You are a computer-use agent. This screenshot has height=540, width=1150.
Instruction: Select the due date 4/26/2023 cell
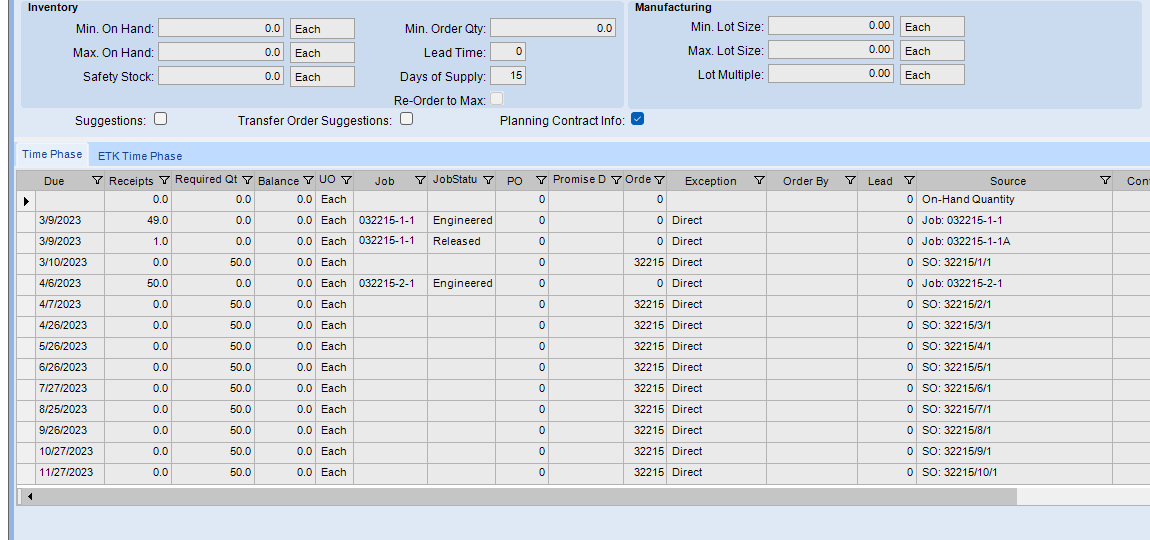coord(70,326)
